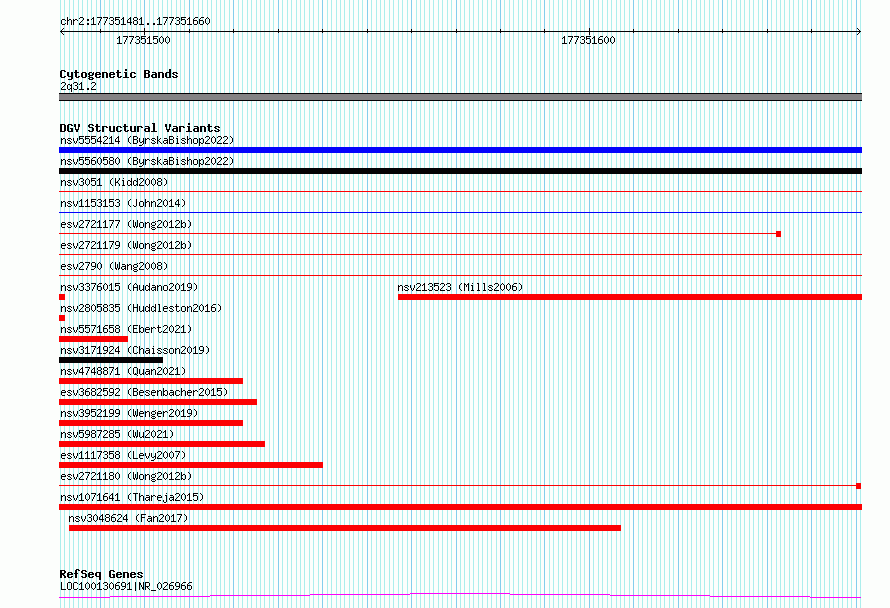Select the red nsv3048624 variant bar

(345, 528)
